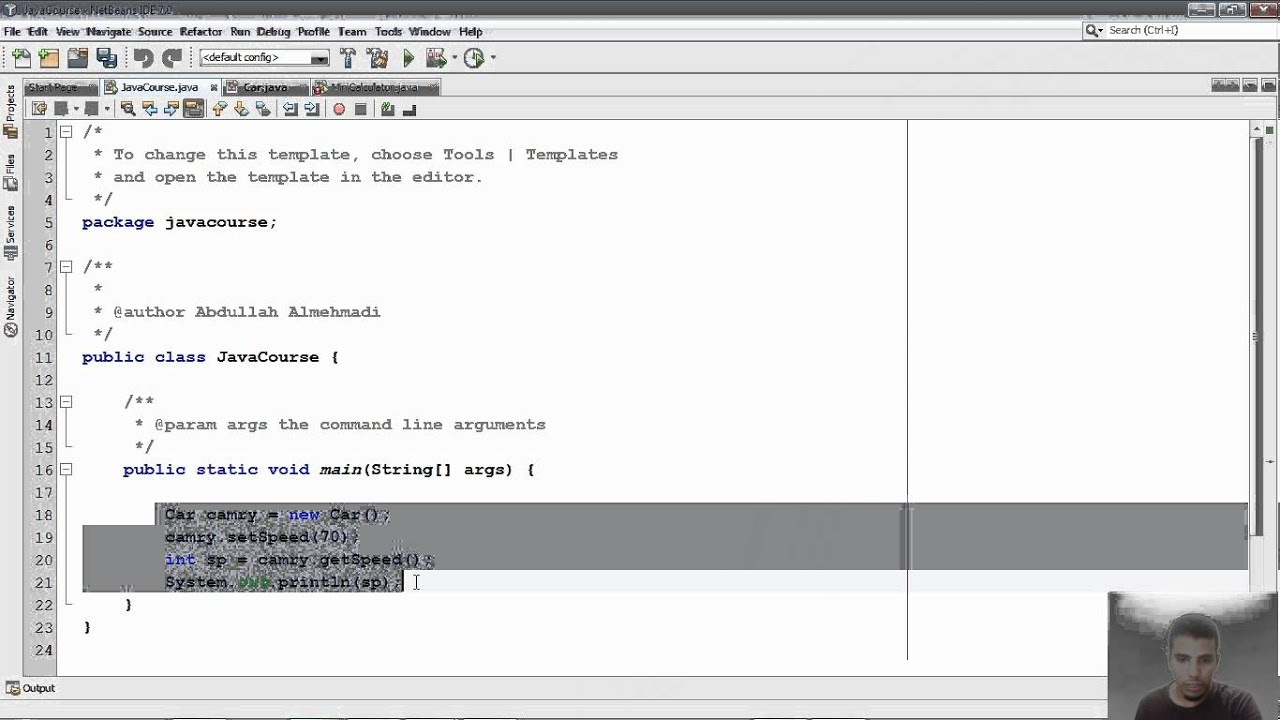Click the Shift Line Left icon
This screenshot has height=720, width=1280.
coord(290,109)
